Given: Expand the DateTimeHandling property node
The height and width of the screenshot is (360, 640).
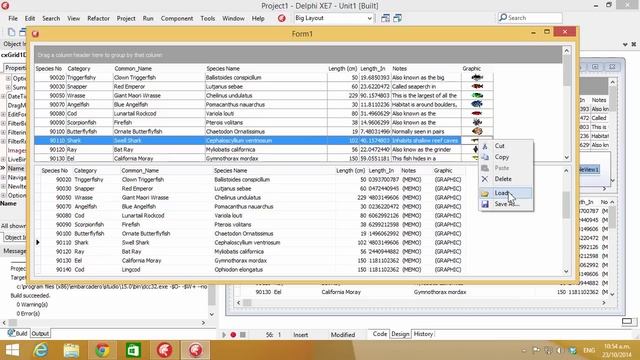Looking at the screenshot, I should click(3, 97).
